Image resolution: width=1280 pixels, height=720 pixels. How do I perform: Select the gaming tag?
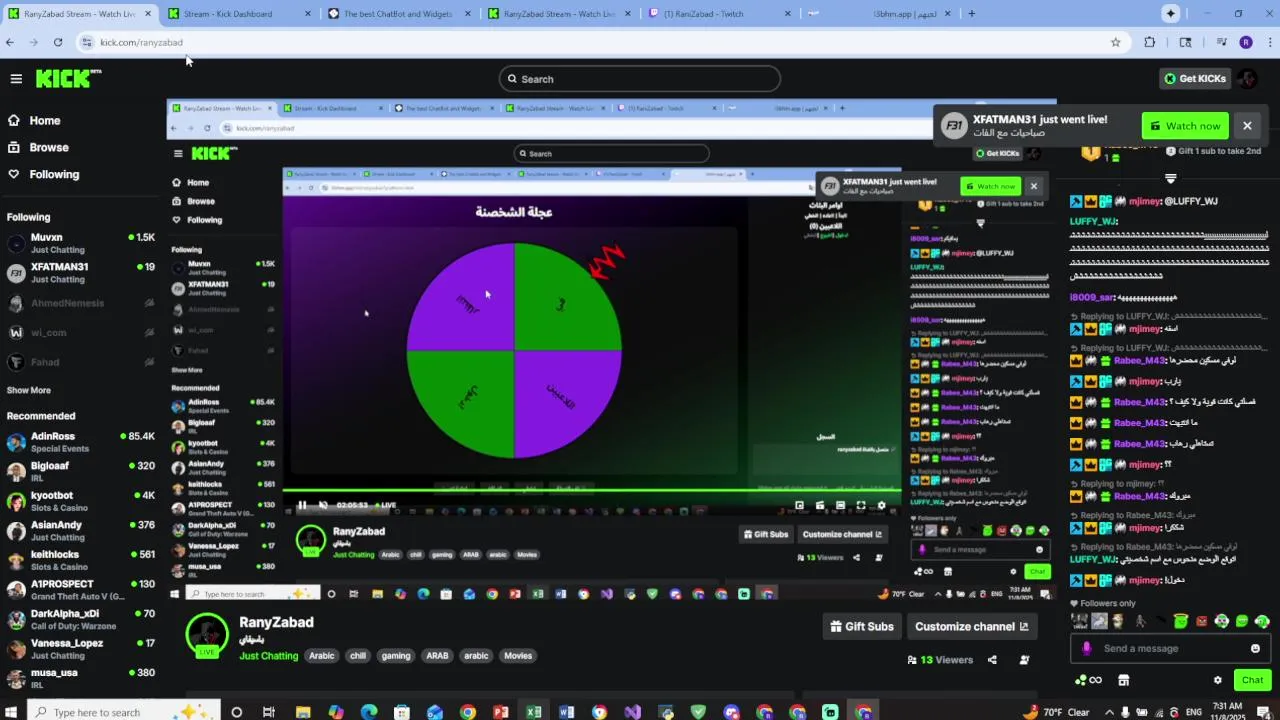tap(396, 656)
